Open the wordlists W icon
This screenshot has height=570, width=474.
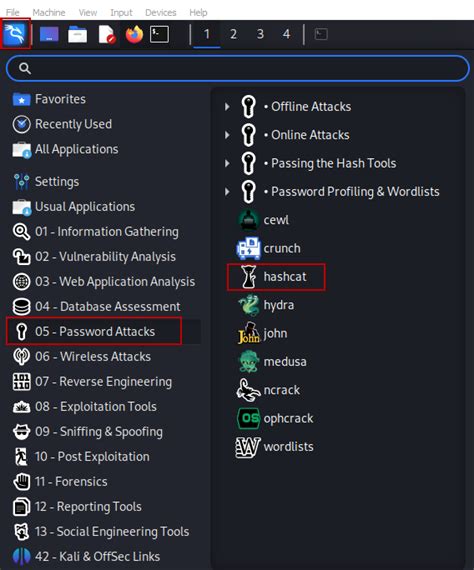pyautogui.click(x=249, y=447)
